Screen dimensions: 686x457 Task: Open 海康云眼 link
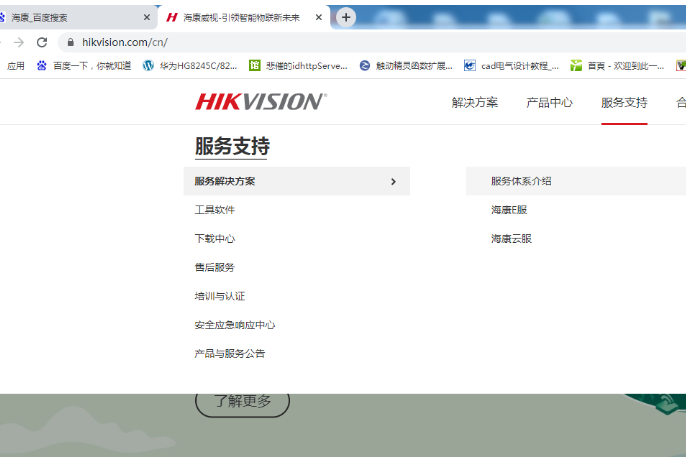click(511, 239)
